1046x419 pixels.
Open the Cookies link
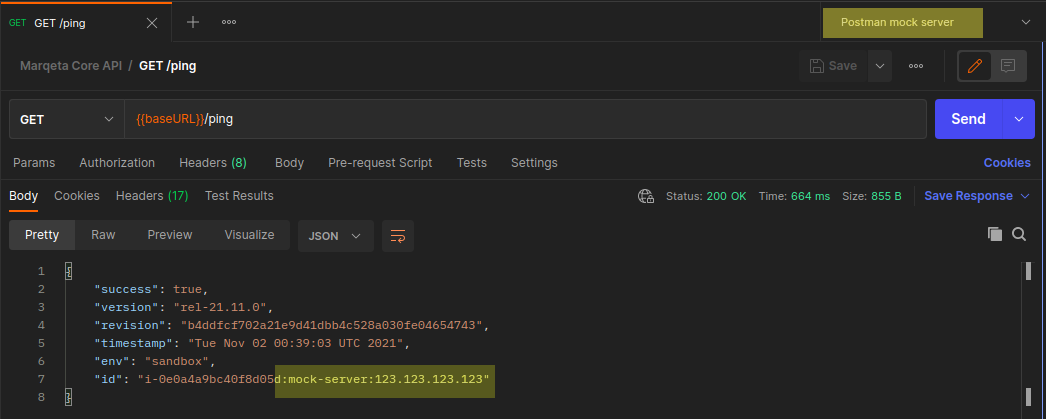(x=1006, y=163)
